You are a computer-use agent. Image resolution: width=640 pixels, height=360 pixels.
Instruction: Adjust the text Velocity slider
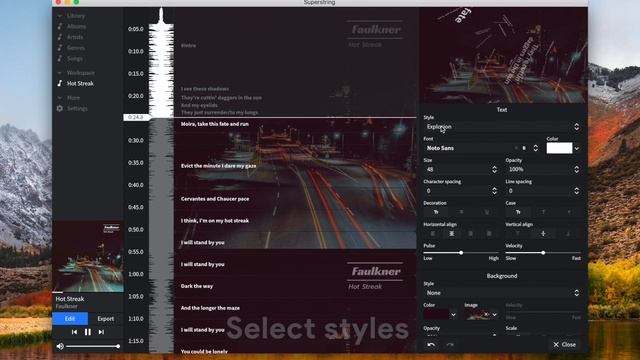click(543, 253)
